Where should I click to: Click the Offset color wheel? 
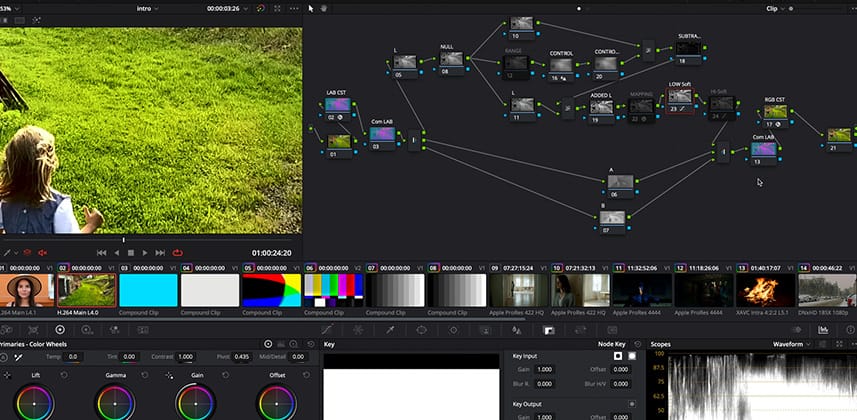click(277, 404)
